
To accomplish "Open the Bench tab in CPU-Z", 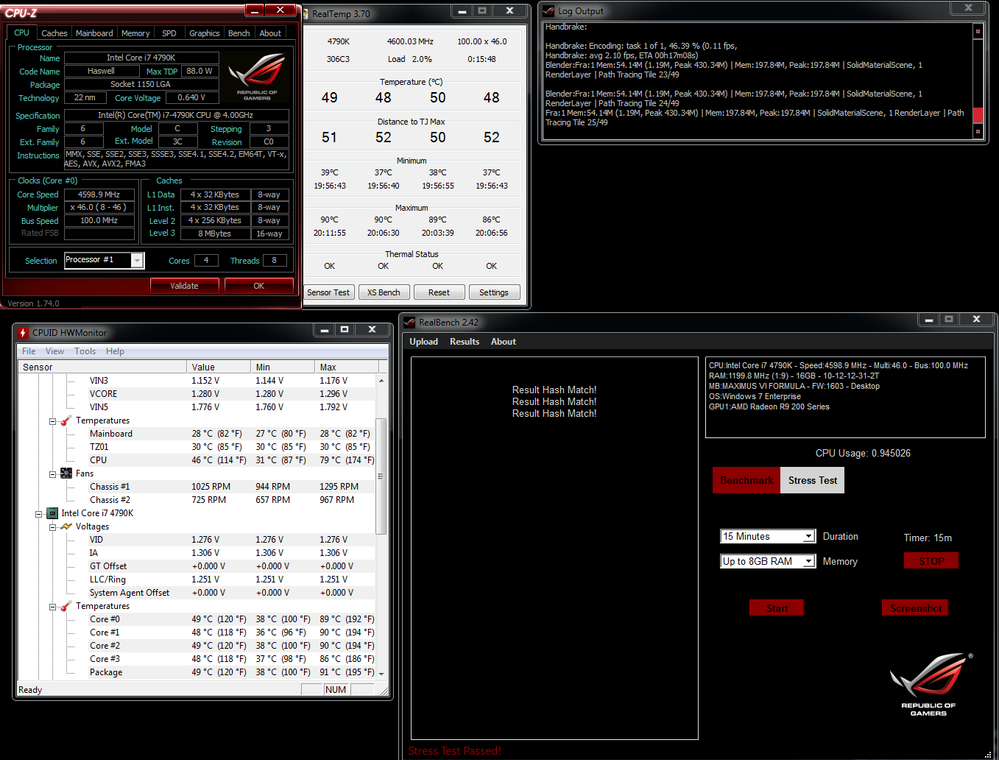I will (x=239, y=33).
